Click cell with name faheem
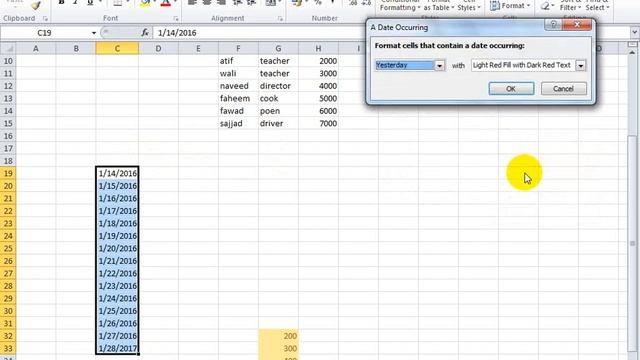 (238, 98)
